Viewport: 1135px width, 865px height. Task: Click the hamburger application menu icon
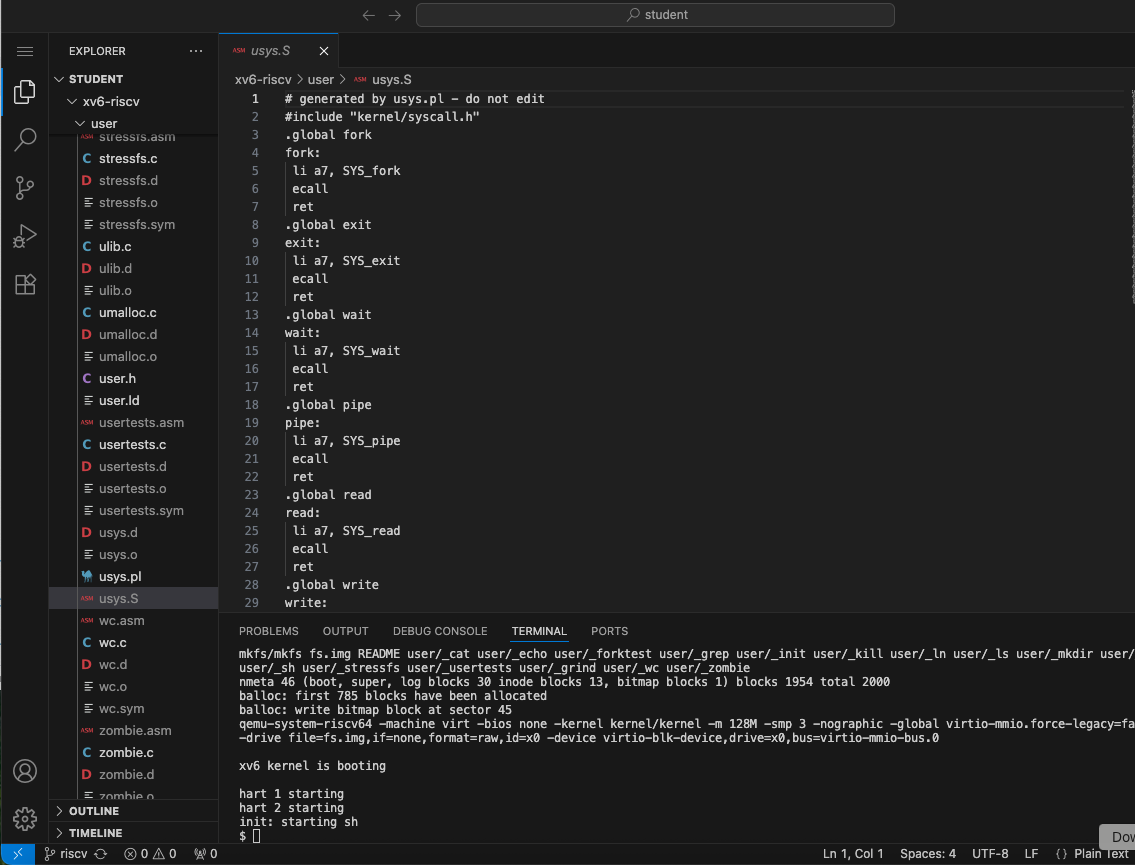point(25,51)
